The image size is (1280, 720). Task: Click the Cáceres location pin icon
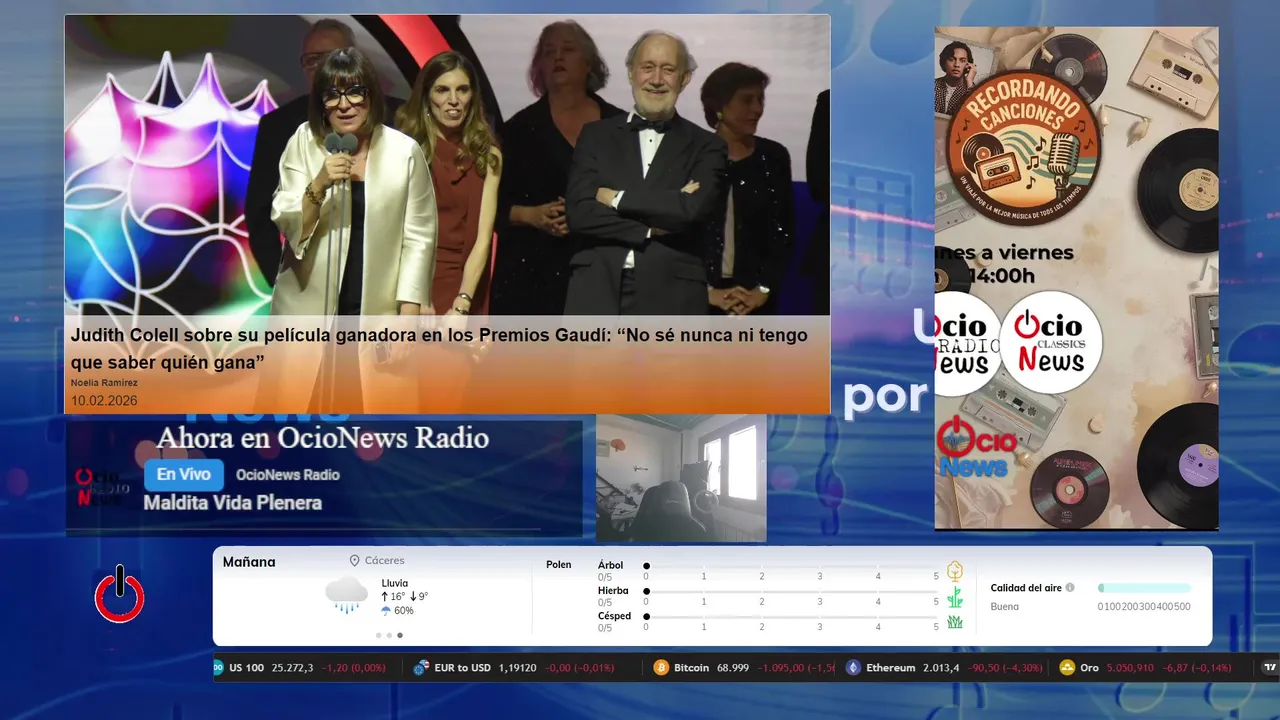[x=354, y=561]
